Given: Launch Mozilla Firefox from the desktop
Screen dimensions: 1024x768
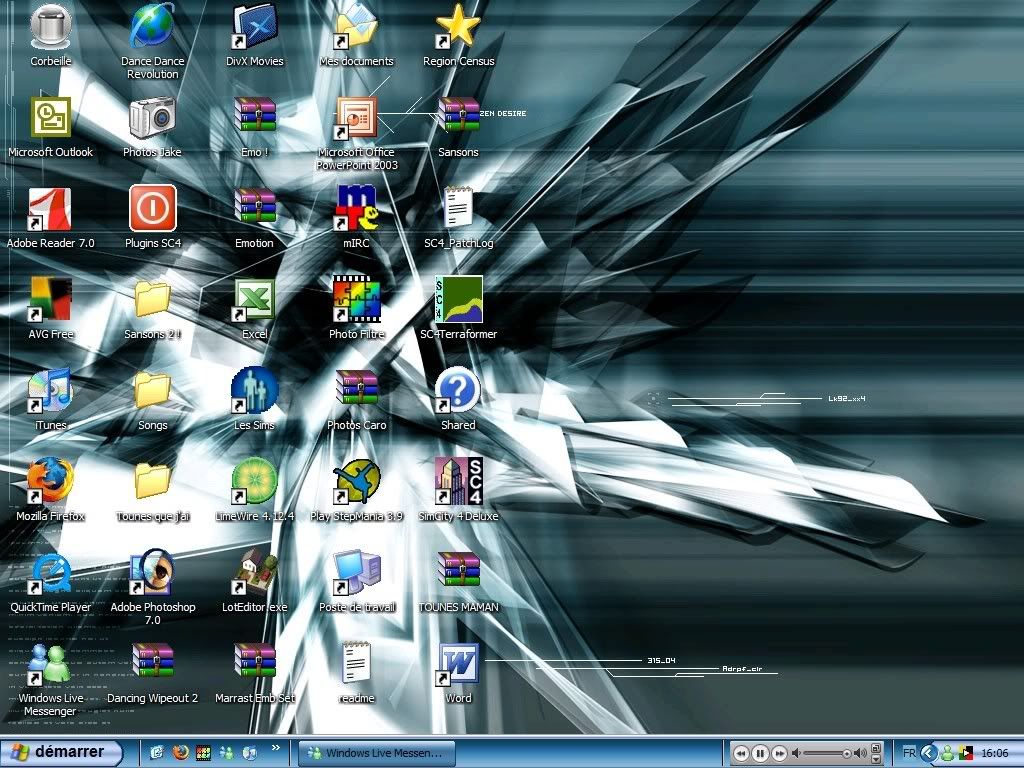Looking at the screenshot, I should (x=50, y=490).
